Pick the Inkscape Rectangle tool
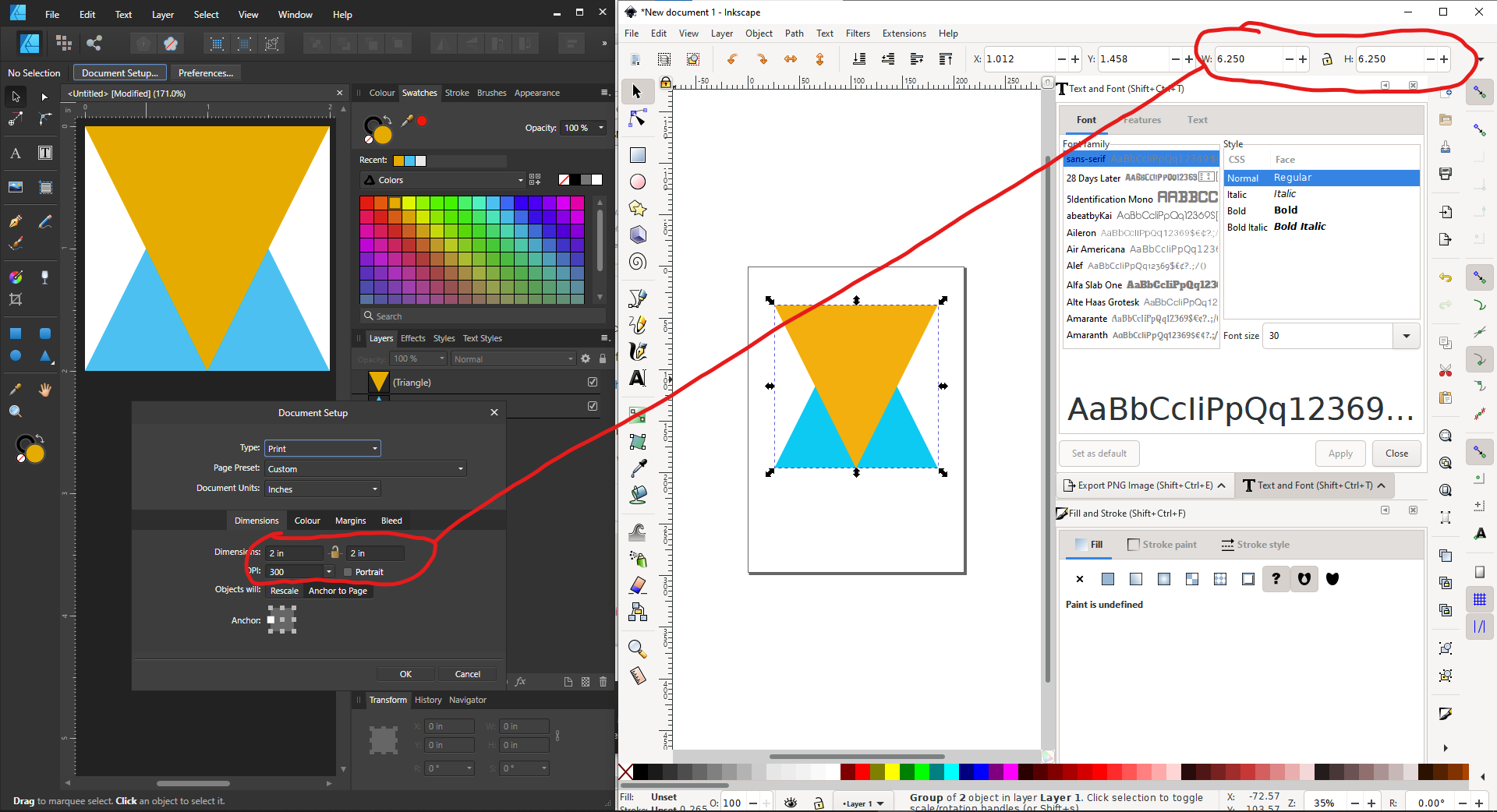1497x812 pixels. [x=638, y=155]
